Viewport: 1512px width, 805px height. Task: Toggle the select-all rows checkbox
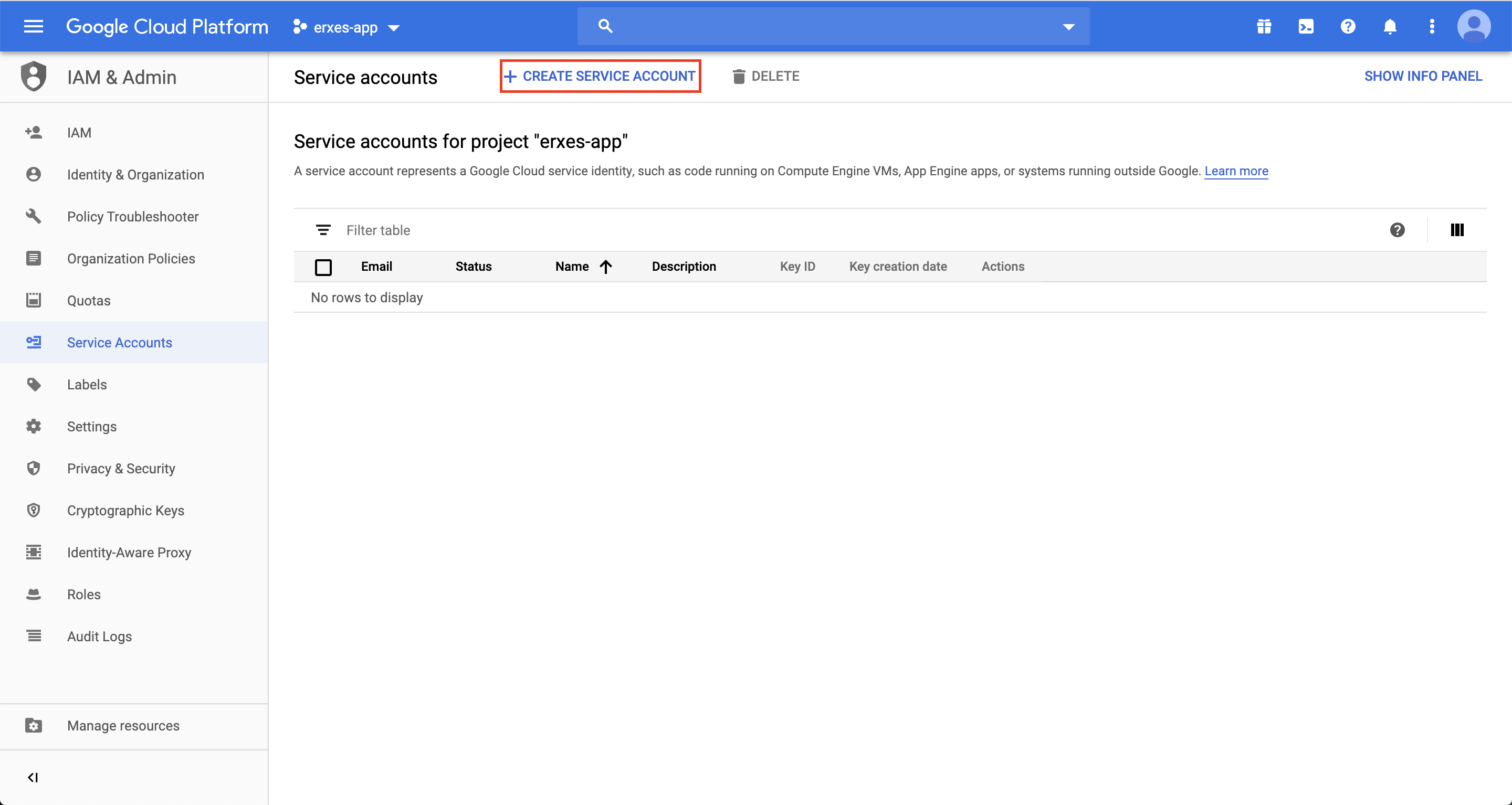click(323, 267)
